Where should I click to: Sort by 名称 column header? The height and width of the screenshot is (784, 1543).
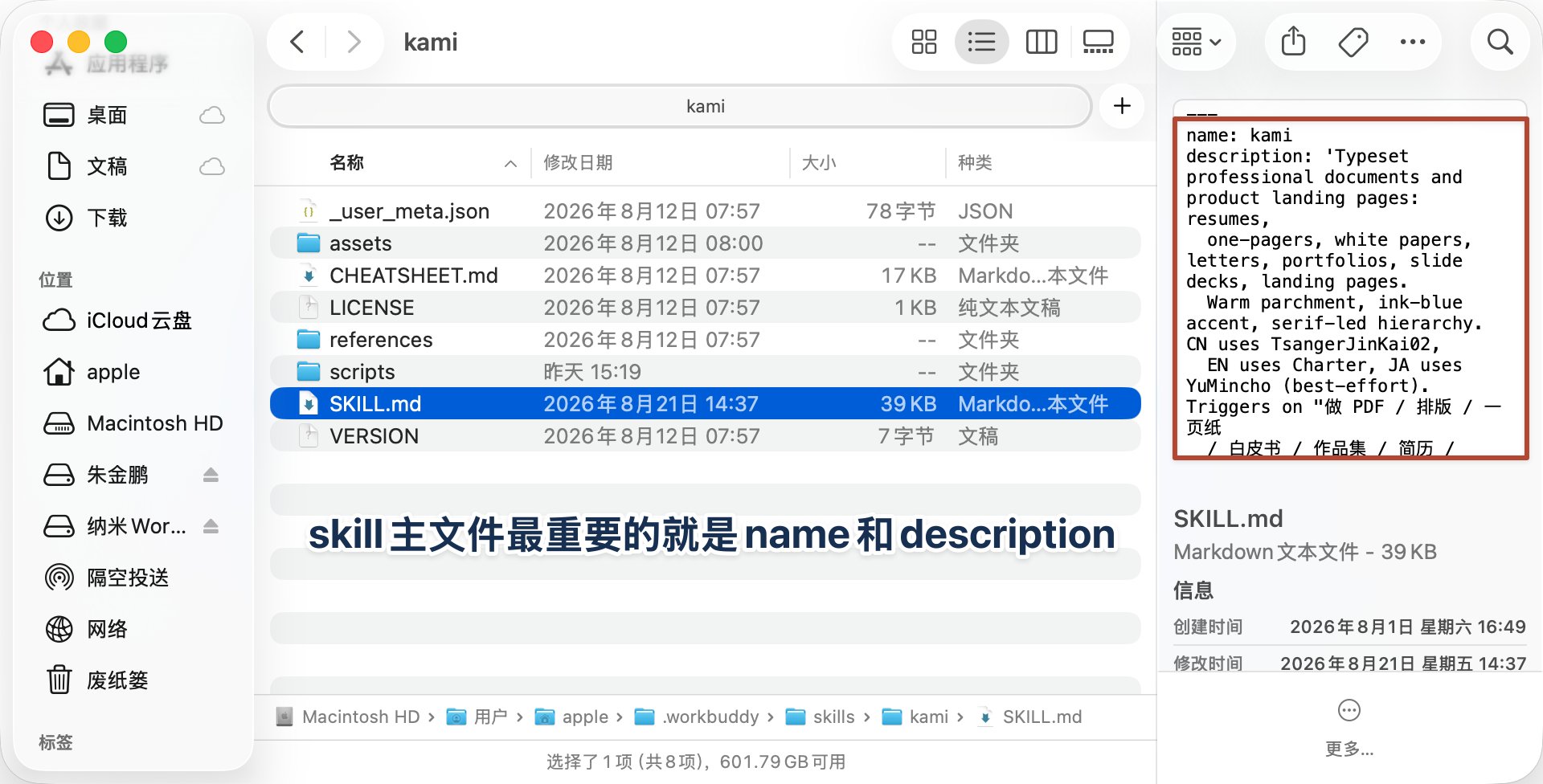(346, 162)
